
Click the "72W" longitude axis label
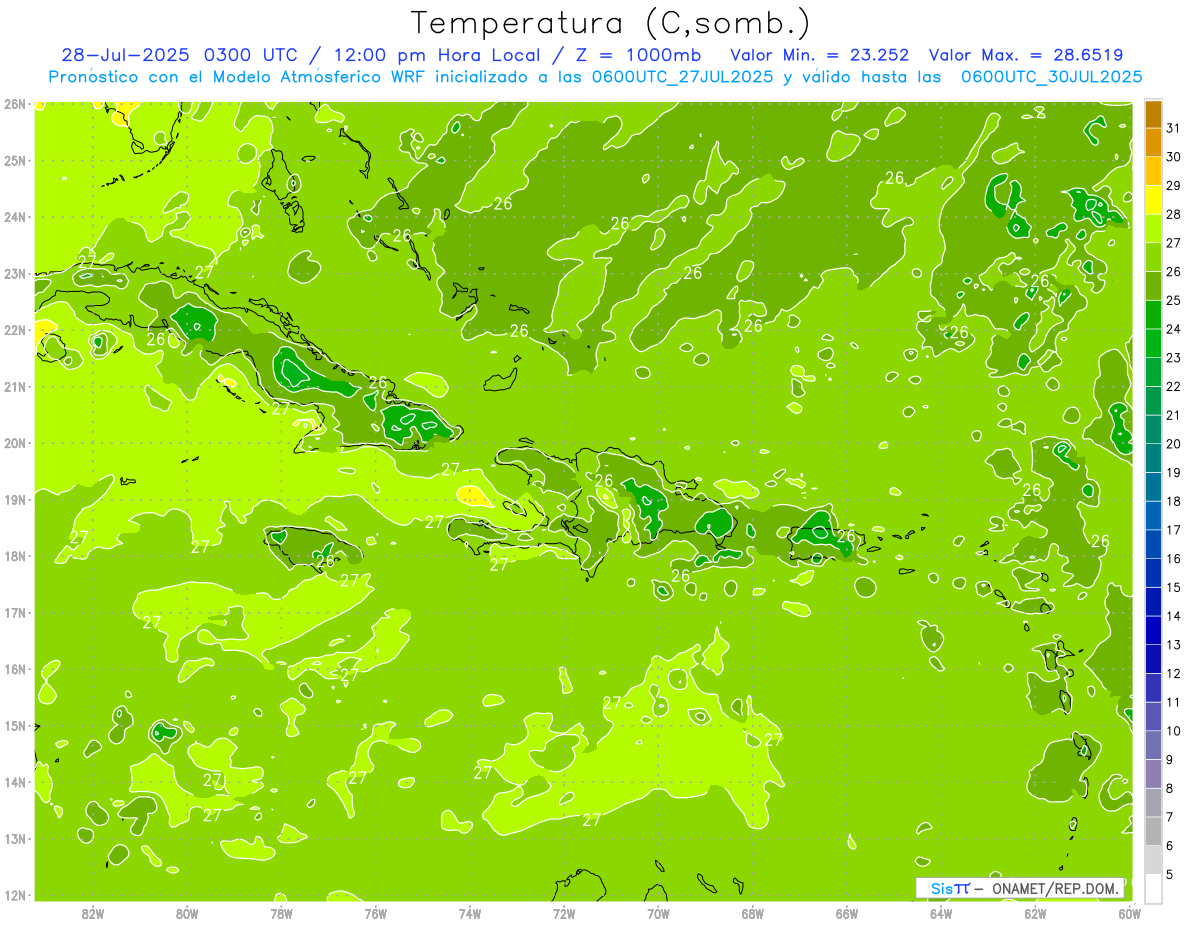(564, 913)
